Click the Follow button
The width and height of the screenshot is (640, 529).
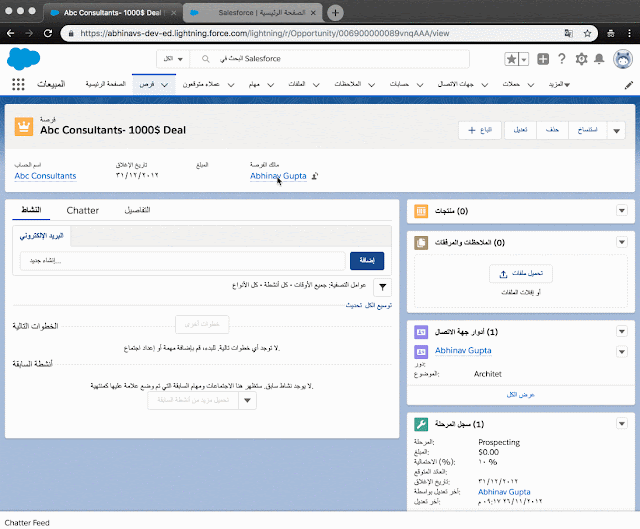[x=480, y=130]
